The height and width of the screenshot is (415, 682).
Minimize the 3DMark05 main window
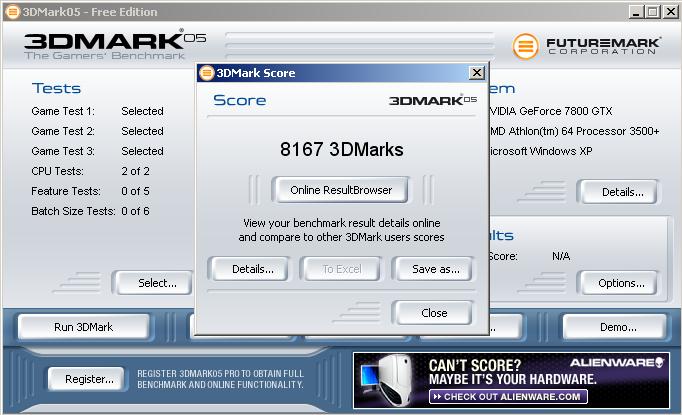636,12
